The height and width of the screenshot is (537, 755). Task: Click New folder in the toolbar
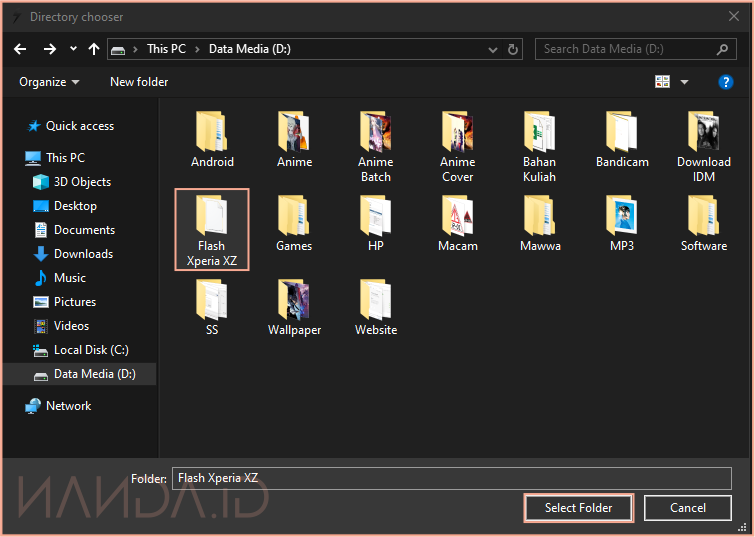click(139, 82)
